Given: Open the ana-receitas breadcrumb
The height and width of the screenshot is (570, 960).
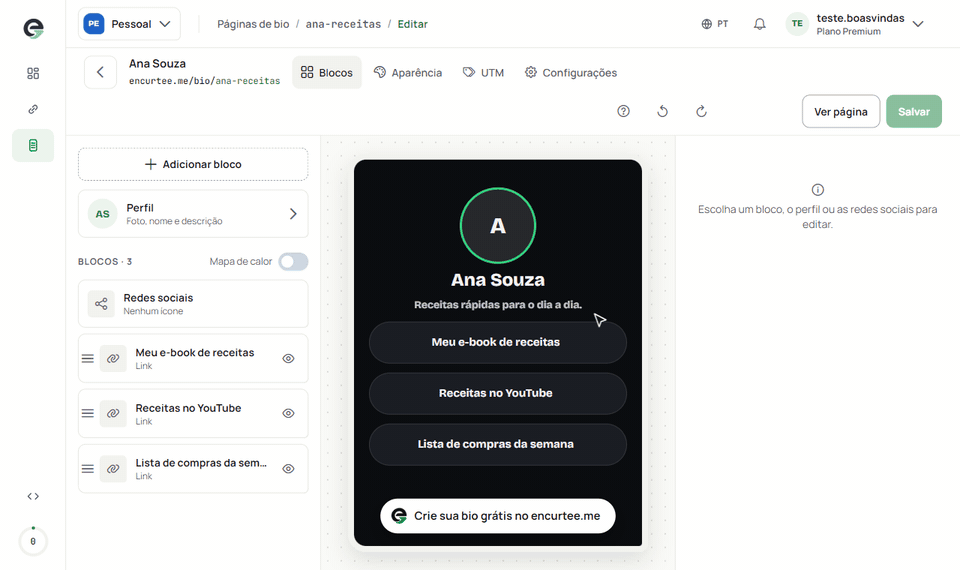Looking at the screenshot, I should (343, 24).
